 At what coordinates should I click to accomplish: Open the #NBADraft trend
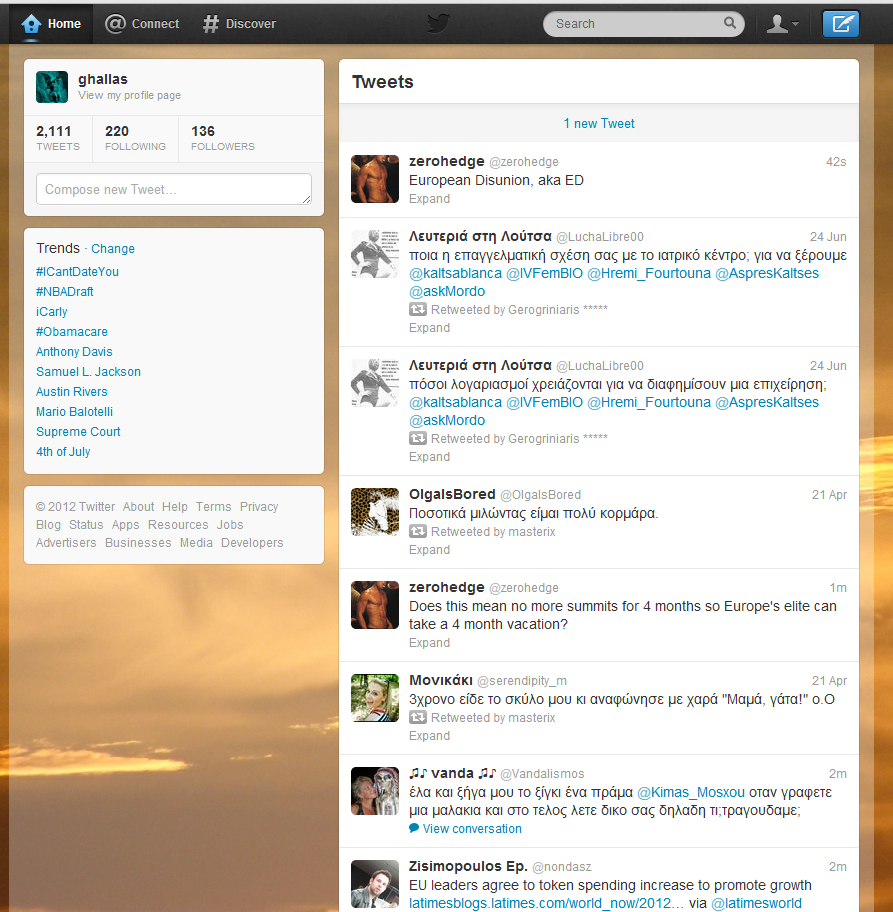(x=65, y=291)
